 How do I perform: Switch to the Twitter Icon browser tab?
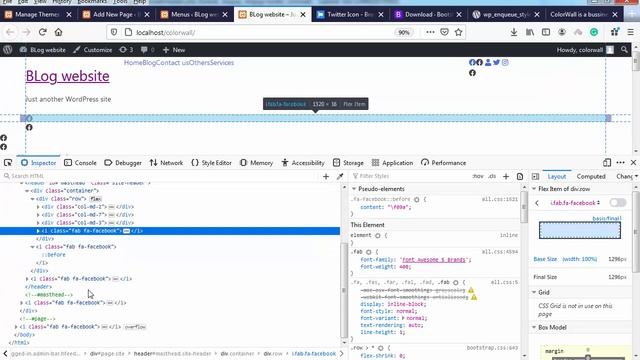[351, 14]
